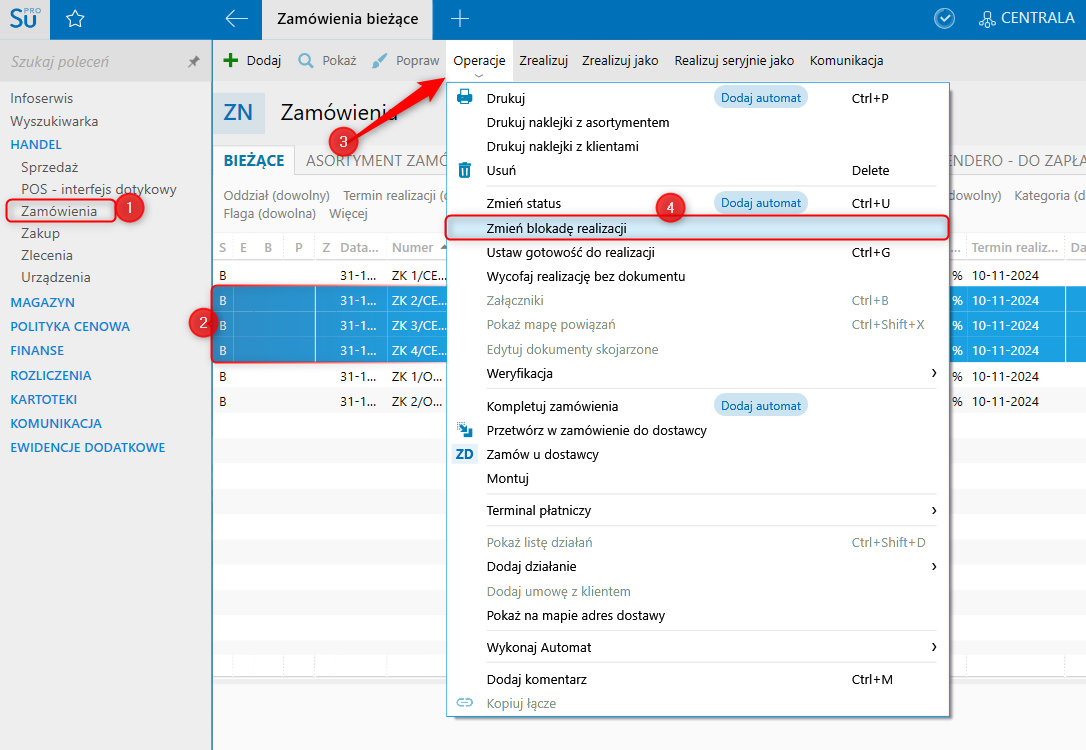Click the back arrow icon
Screen dimensions: 1086x750
point(236,19)
